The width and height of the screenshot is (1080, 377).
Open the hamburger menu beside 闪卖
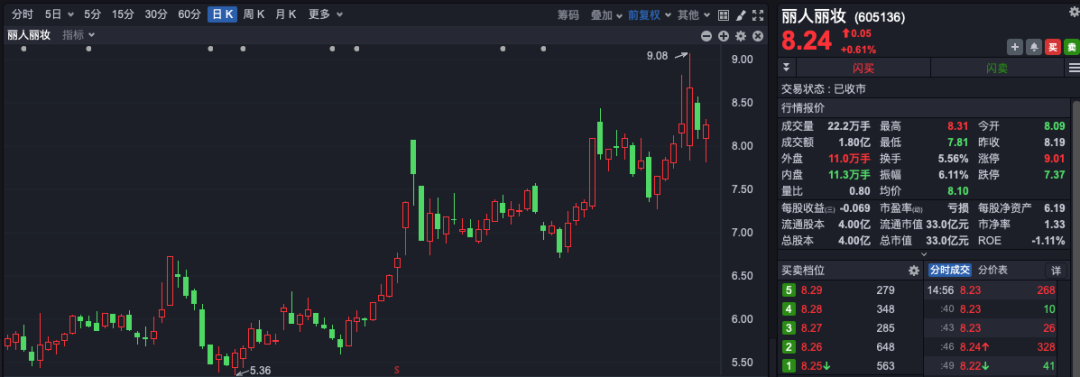1074,68
